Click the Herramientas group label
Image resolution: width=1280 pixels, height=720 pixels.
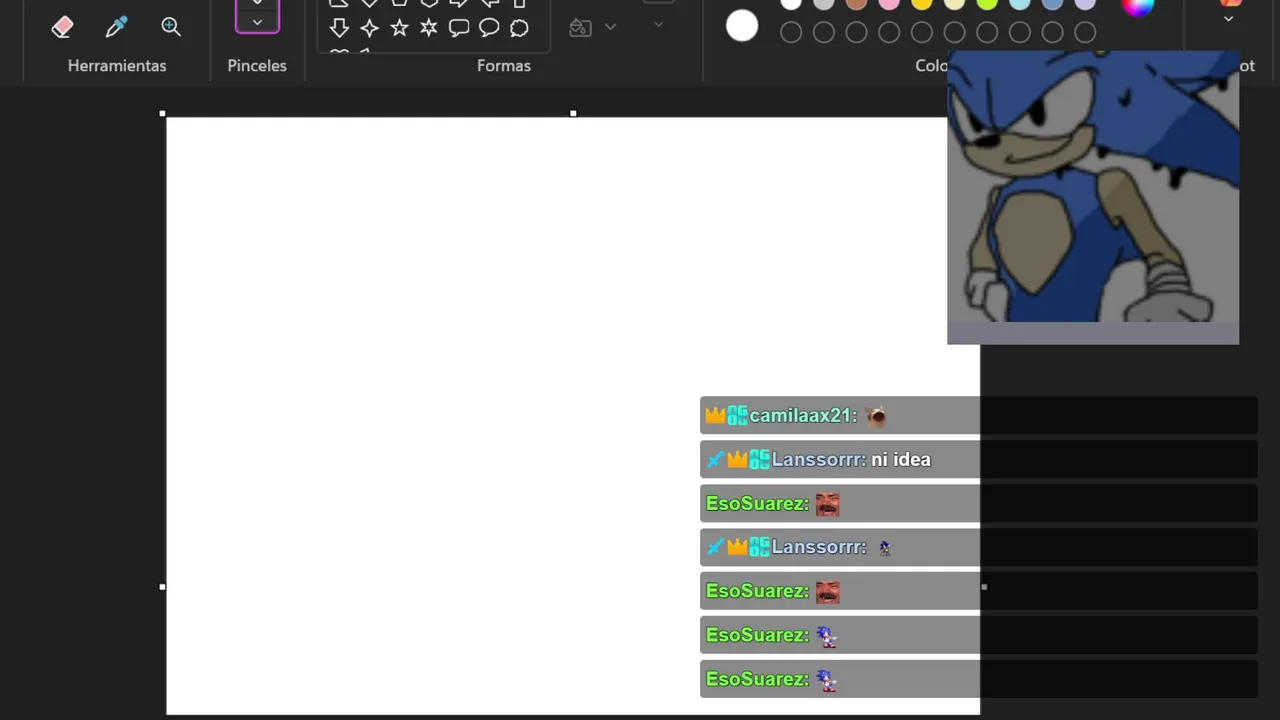tap(117, 66)
